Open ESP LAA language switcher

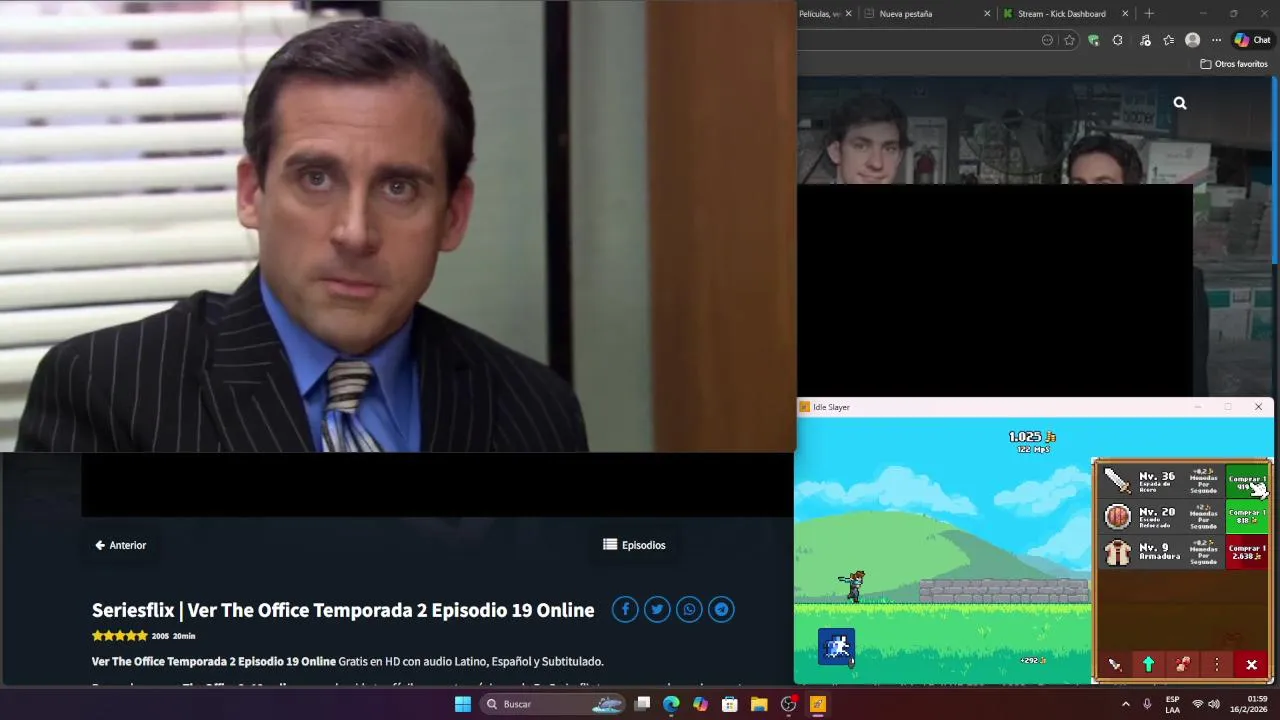(x=1172, y=704)
